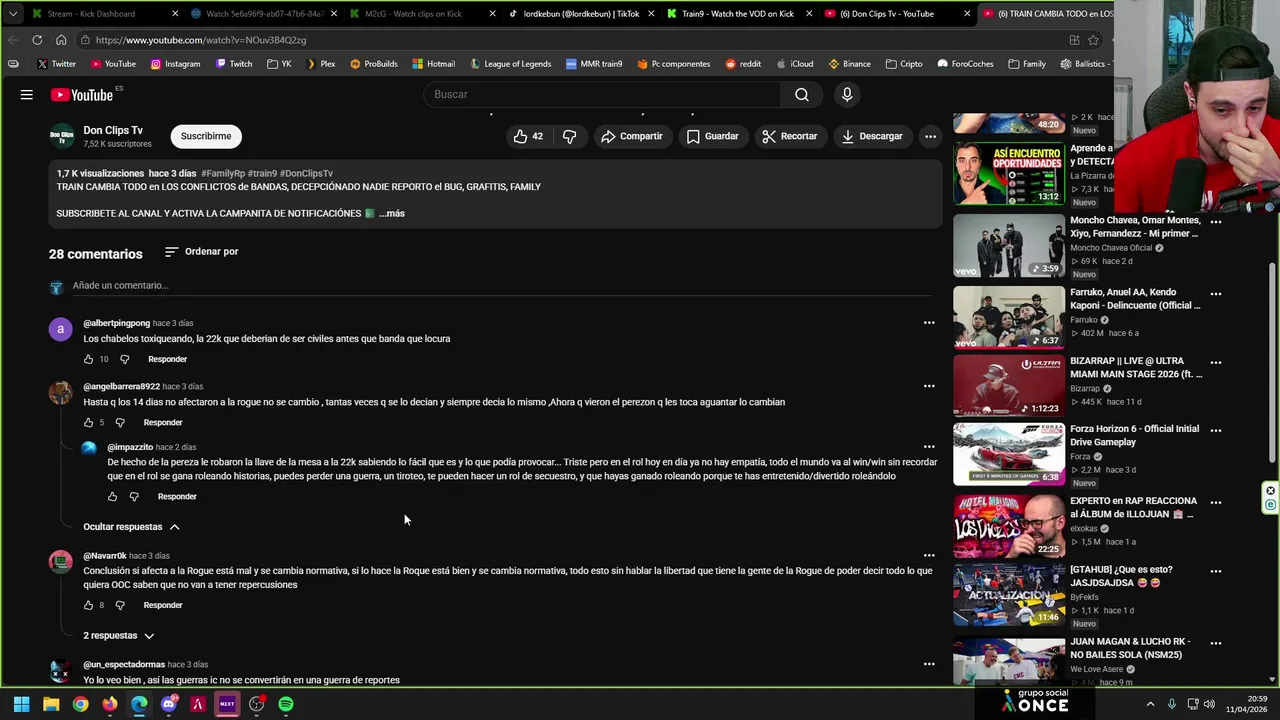Open the Cripto bookmarks folder
Viewport: 1280px width, 720px height.
click(904, 64)
